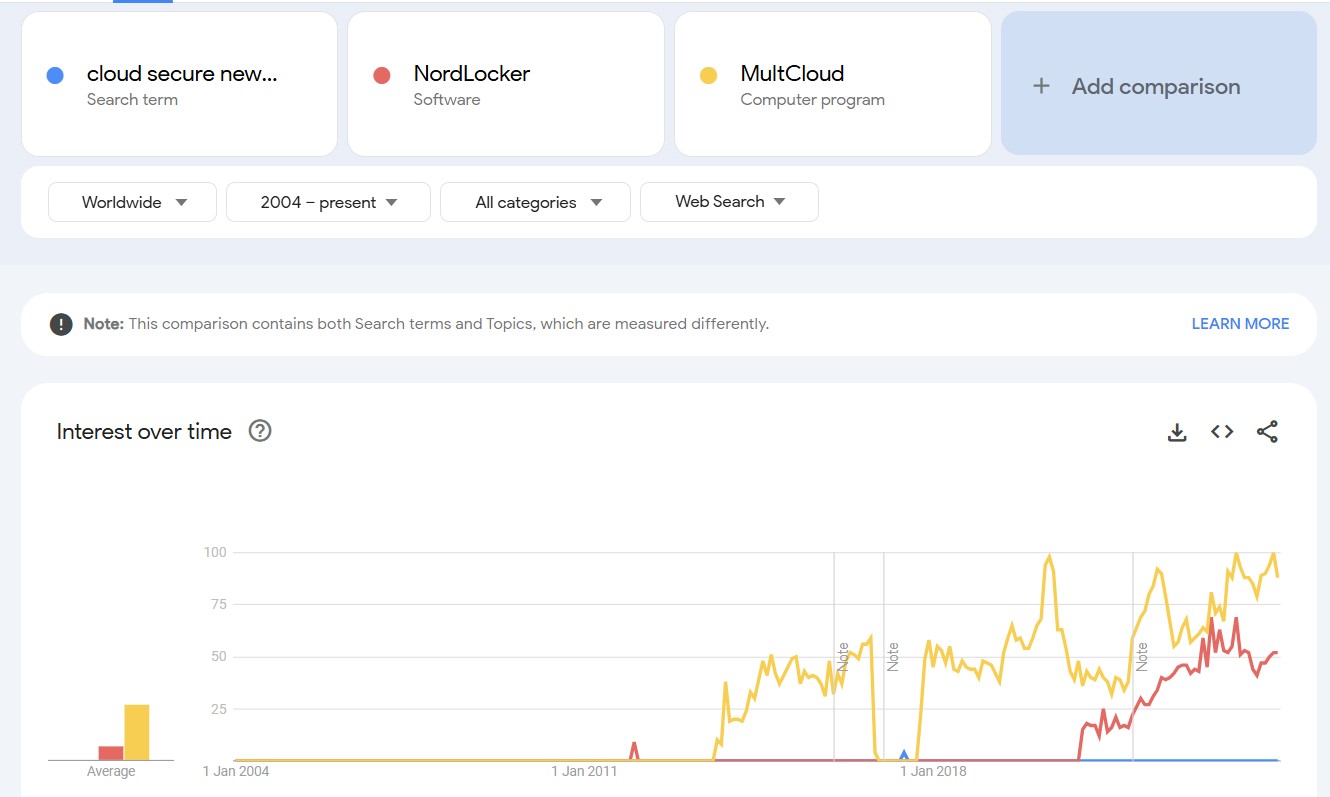Open the Web Search type dropdown

[x=729, y=202]
